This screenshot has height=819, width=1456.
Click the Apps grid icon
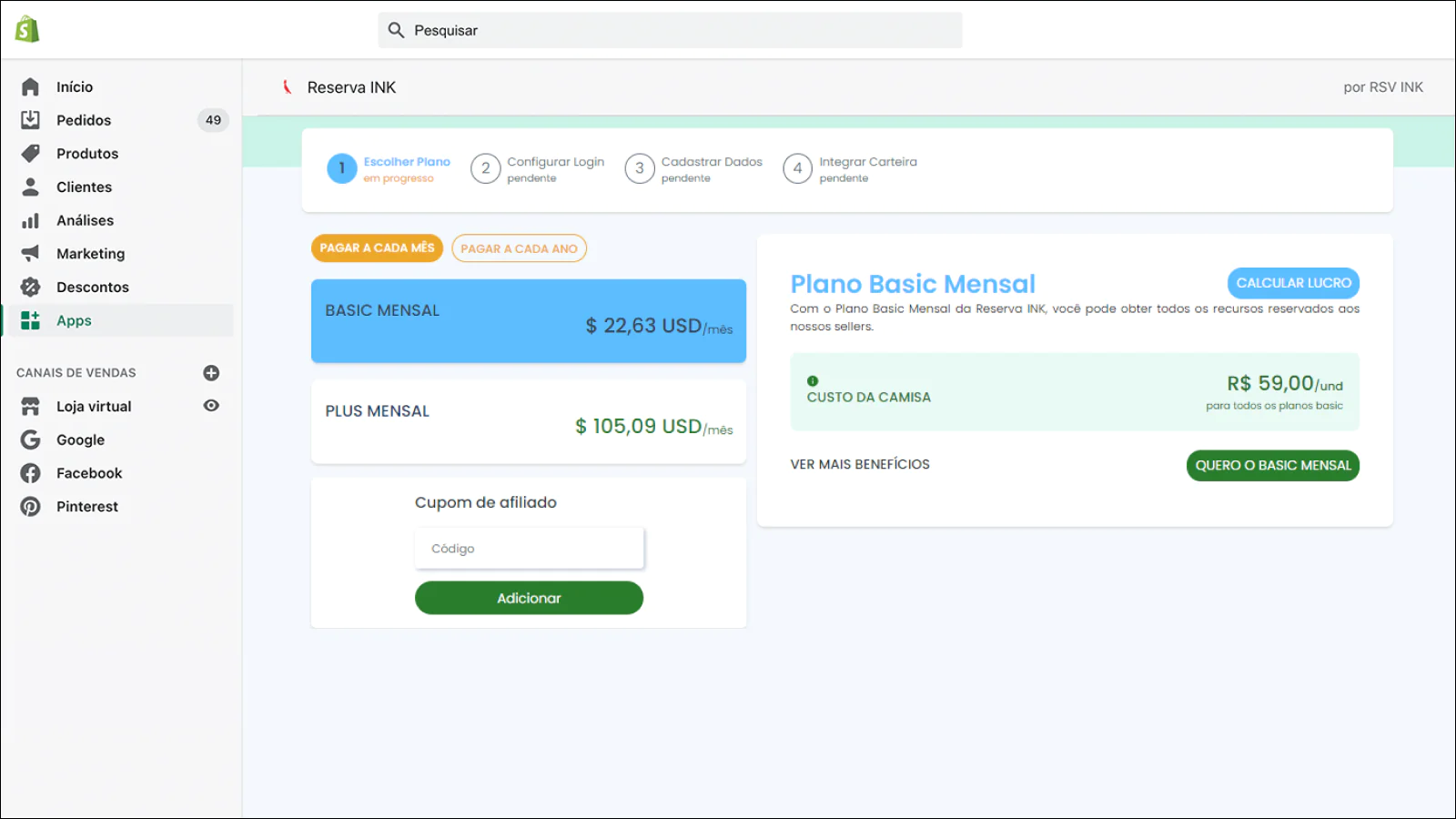pos(30,320)
